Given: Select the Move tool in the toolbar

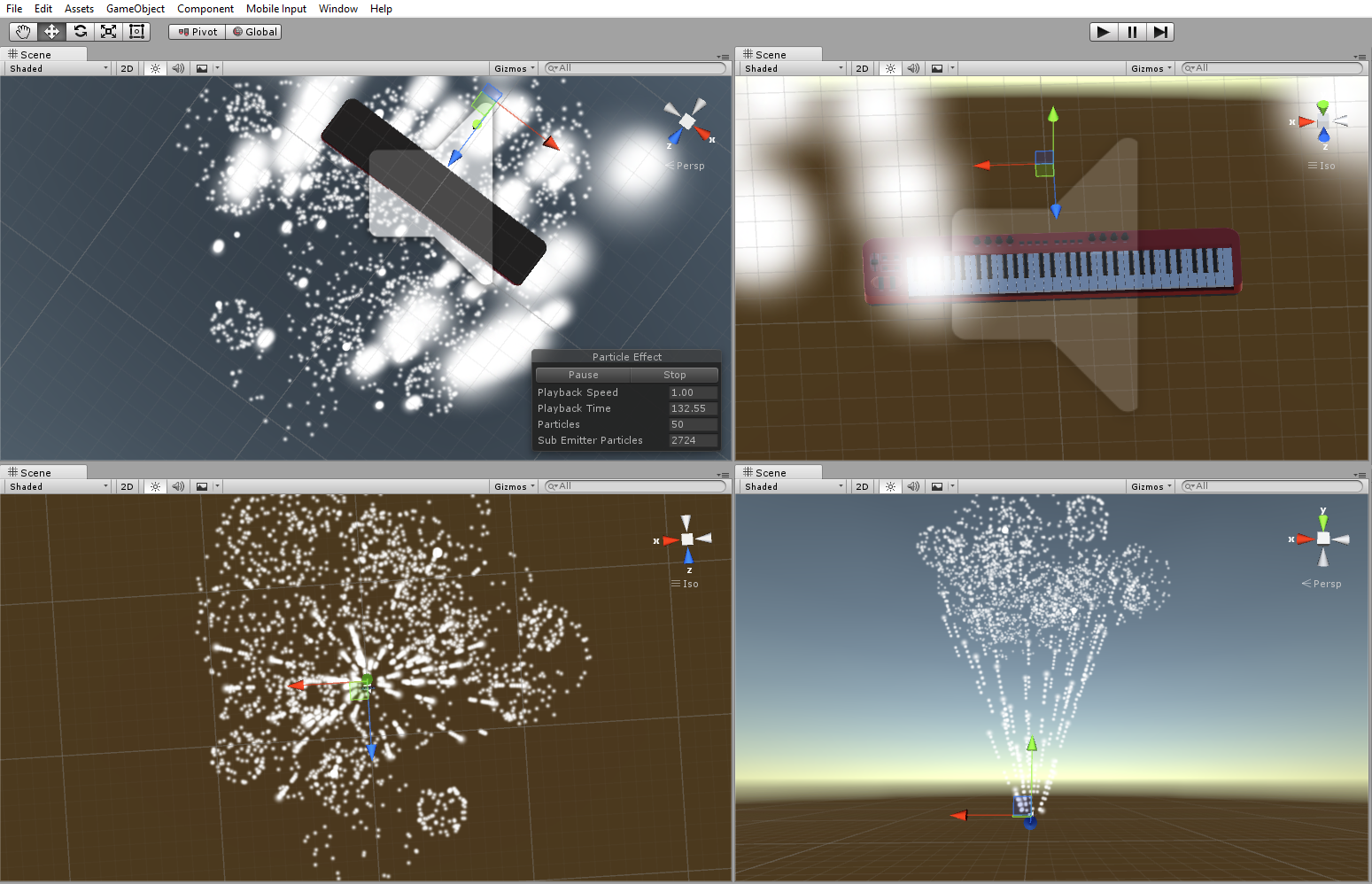Looking at the screenshot, I should pyautogui.click(x=51, y=32).
